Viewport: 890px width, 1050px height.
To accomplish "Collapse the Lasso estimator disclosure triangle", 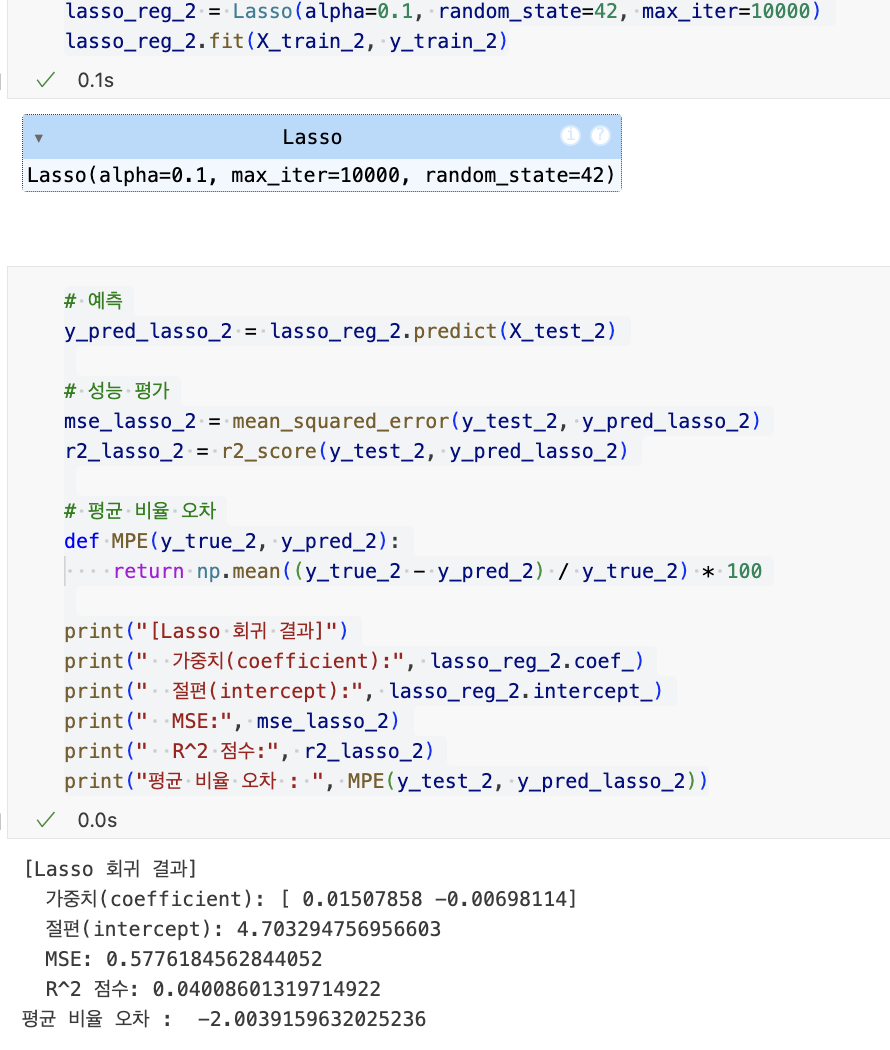I will [39, 138].
